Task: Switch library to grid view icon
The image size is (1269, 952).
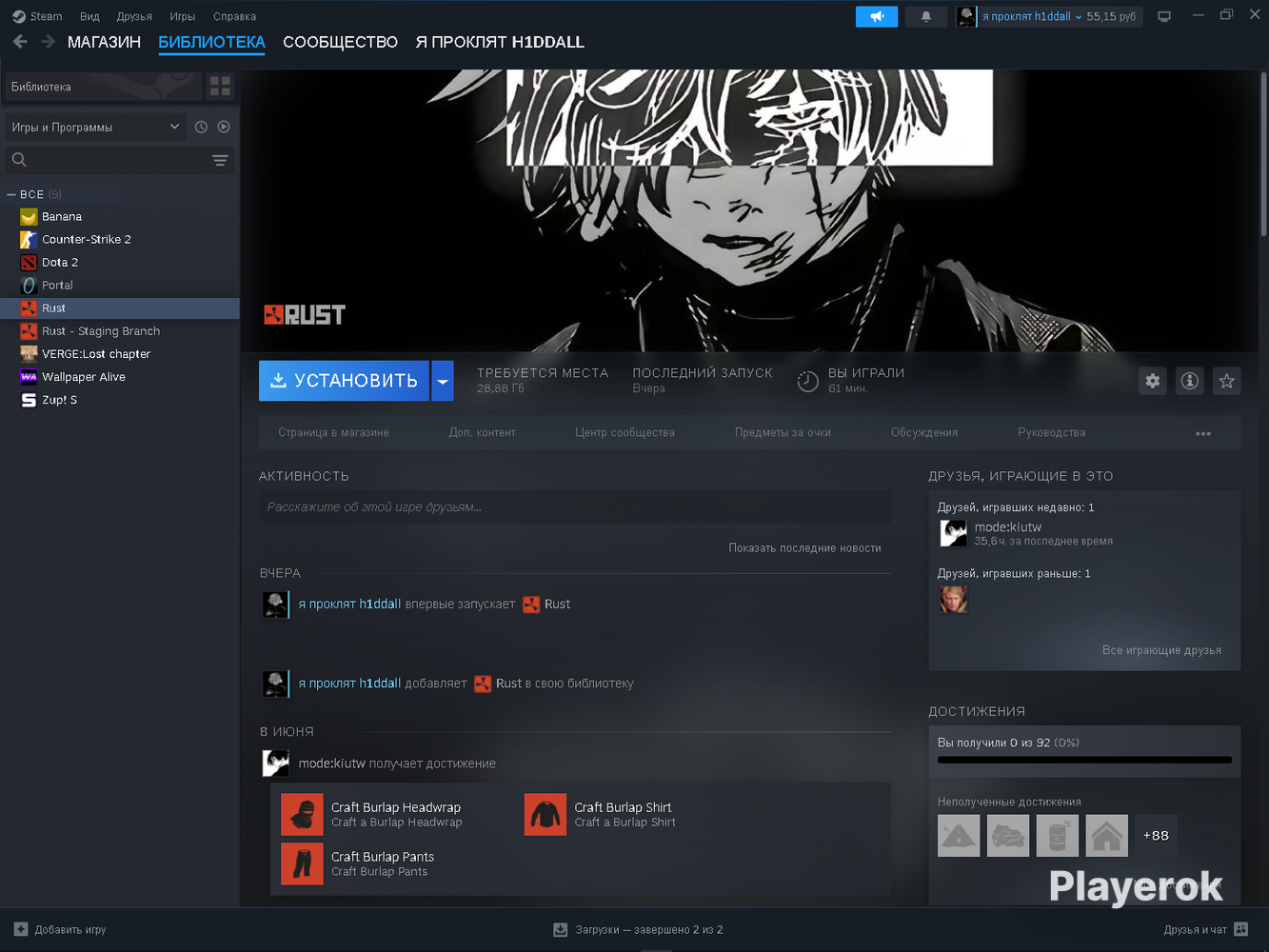Action: click(x=220, y=87)
